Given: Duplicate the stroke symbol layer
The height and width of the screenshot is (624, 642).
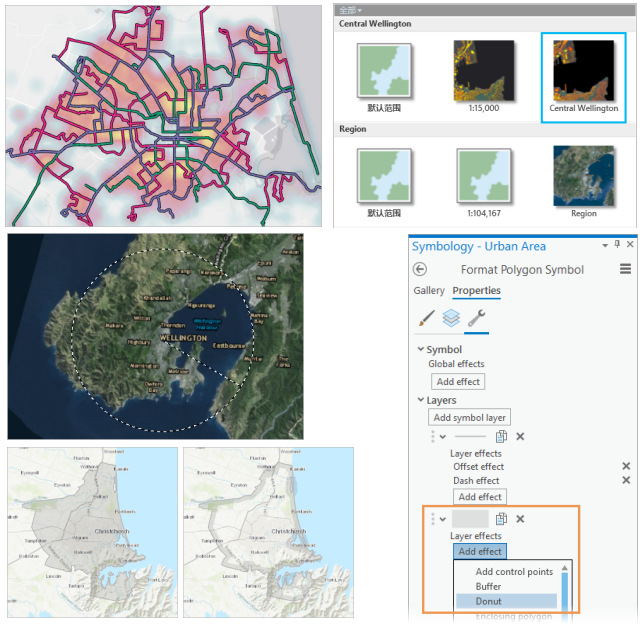Looking at the screenshot, I should (501, 436).
